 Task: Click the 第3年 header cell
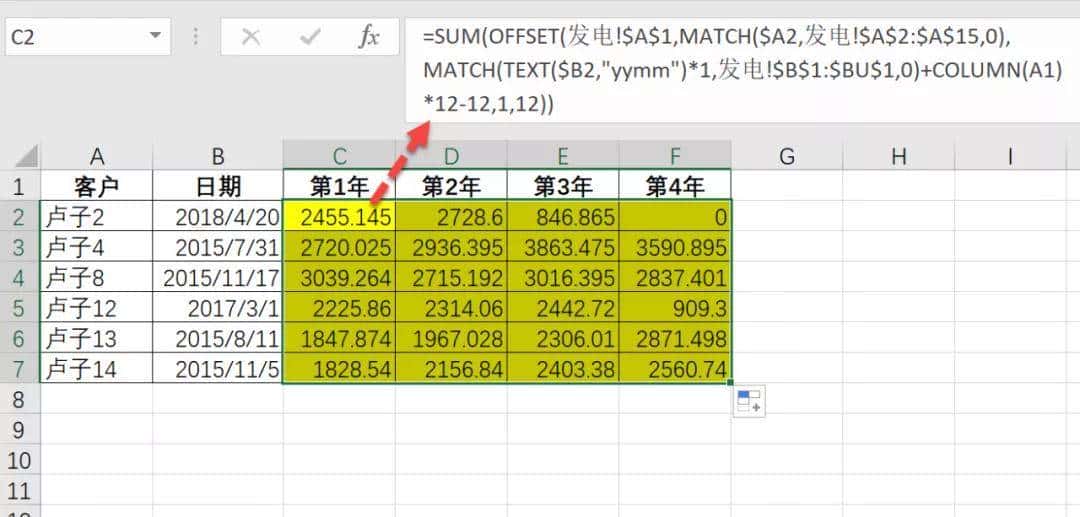(563, 186)
